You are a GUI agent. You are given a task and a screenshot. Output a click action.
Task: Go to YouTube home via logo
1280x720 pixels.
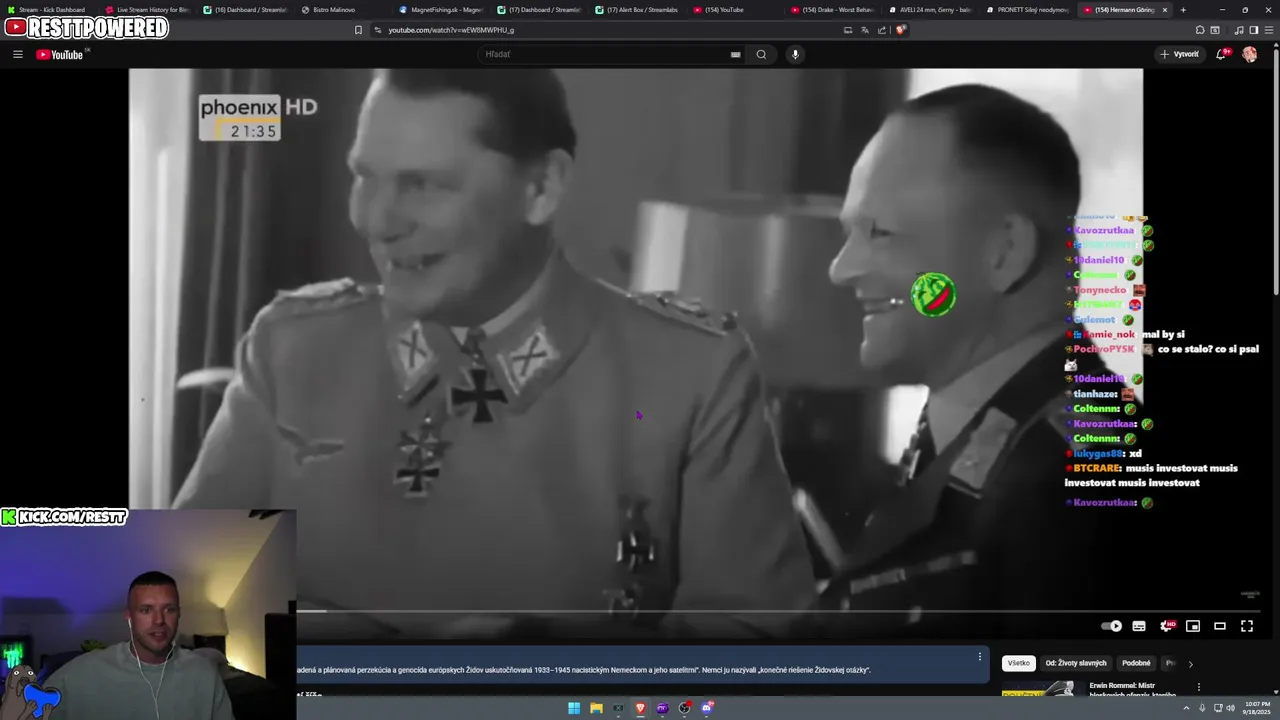click(62, 54)
